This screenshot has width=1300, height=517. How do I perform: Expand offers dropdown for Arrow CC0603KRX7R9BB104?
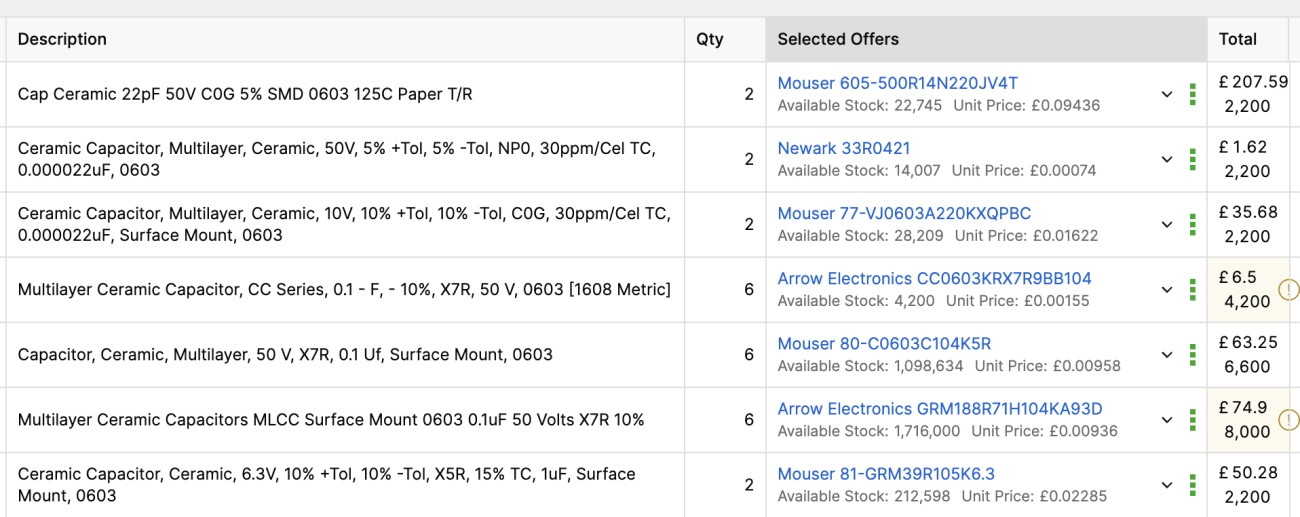pyautogui.click(x=1166, y=290)
